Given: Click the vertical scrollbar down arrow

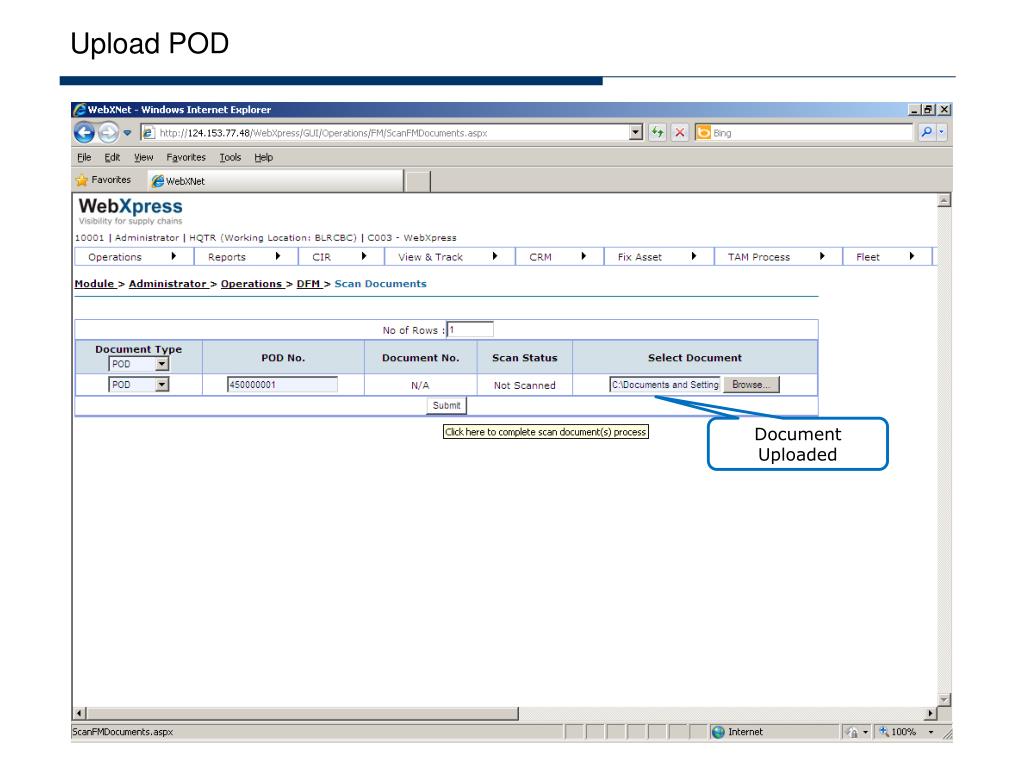Looking at the screenshot, I should point(944,699).
